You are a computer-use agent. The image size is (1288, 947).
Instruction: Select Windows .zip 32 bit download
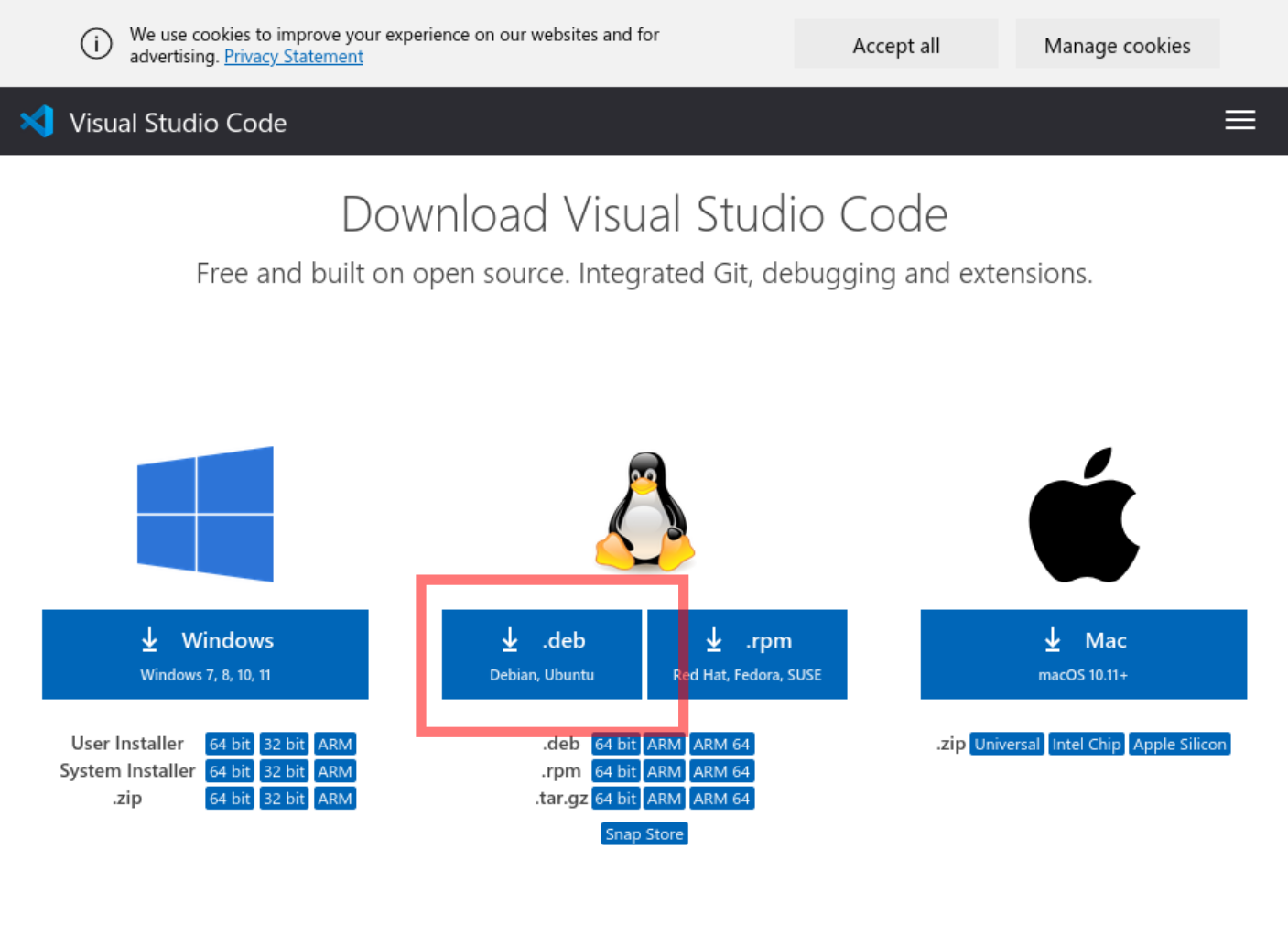(284, 799)
